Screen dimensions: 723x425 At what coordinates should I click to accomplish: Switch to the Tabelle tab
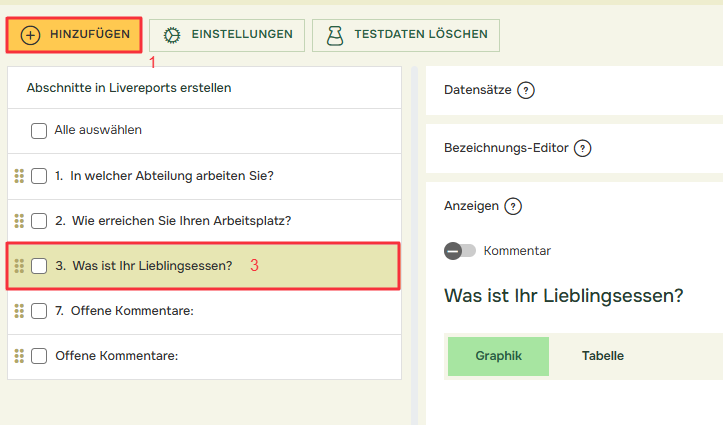[603, 356]
